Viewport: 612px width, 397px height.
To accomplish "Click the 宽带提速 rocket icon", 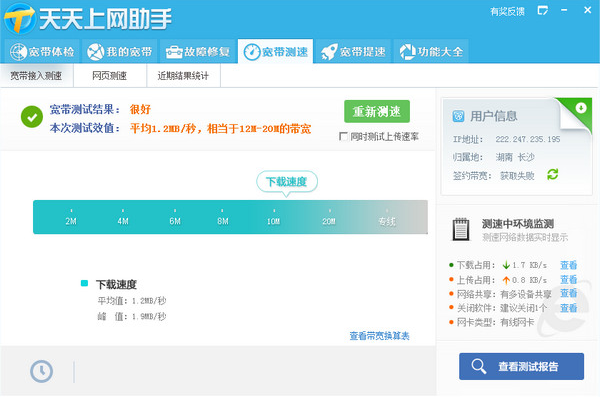I will 329,52.
